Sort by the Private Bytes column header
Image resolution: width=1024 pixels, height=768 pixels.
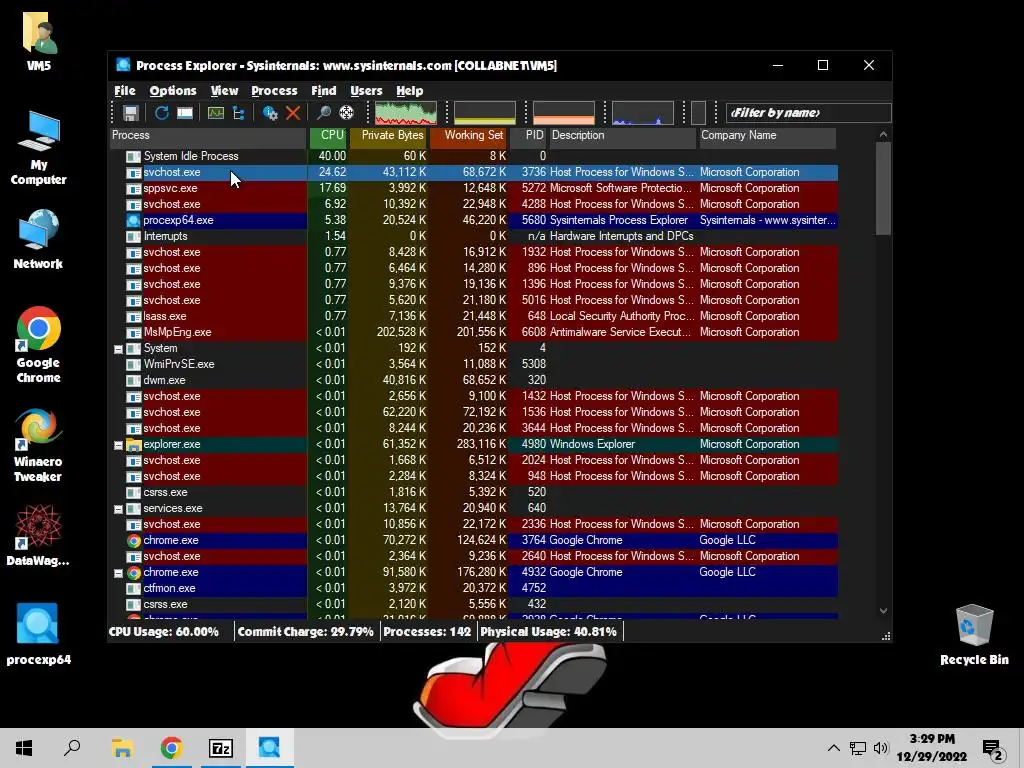[x=389, y=136]
